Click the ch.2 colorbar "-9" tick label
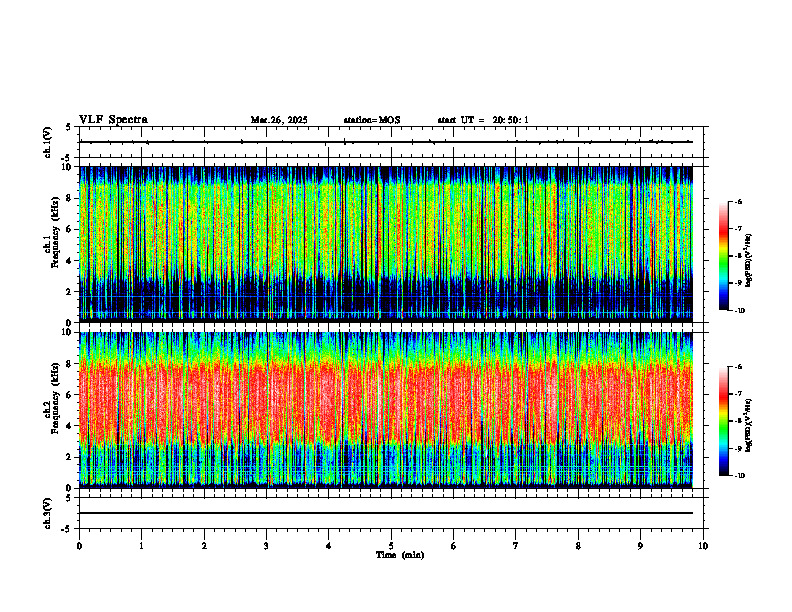 click(738, 448)
